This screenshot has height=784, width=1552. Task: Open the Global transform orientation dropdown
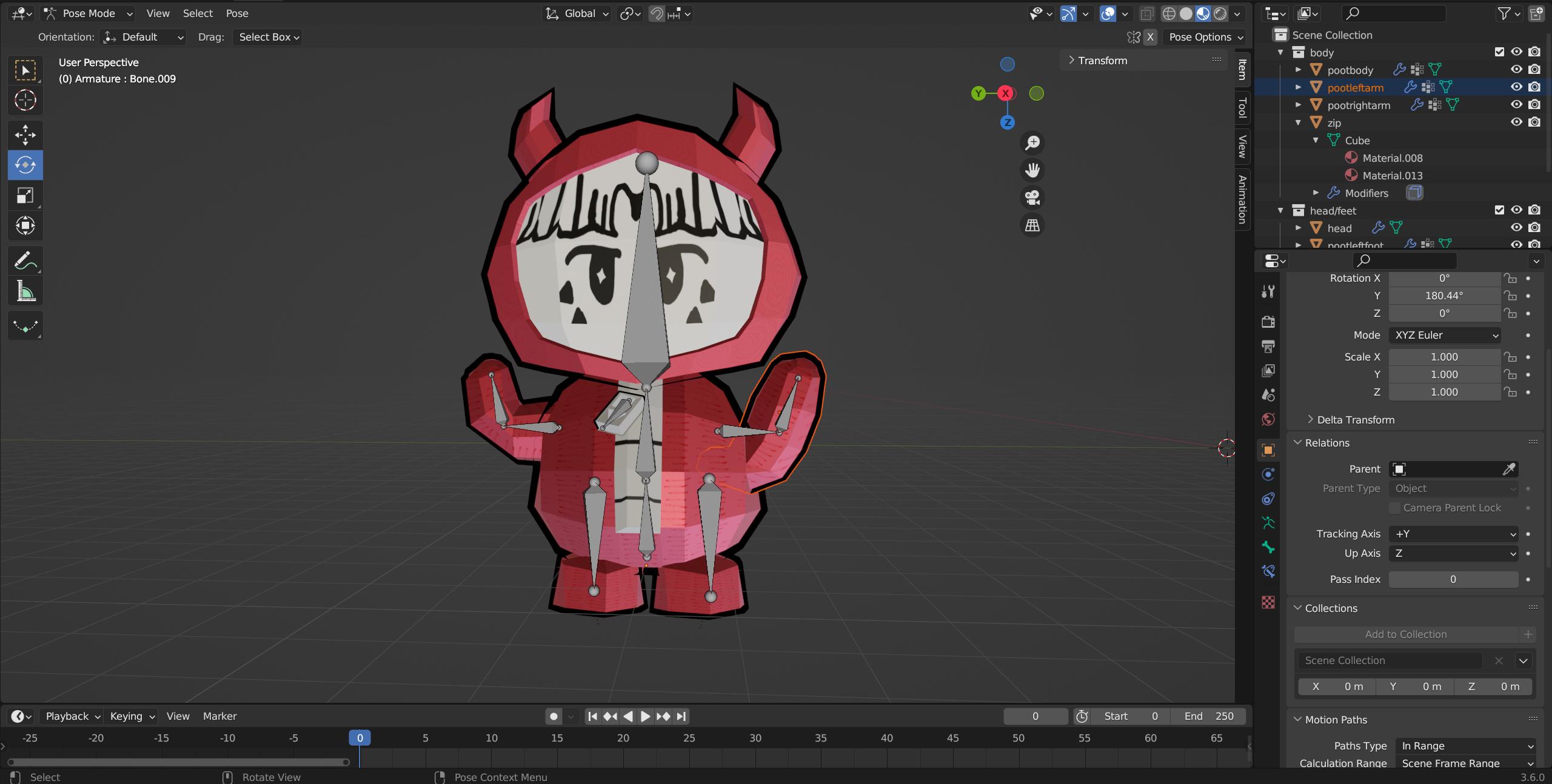(x=577, y=13)
